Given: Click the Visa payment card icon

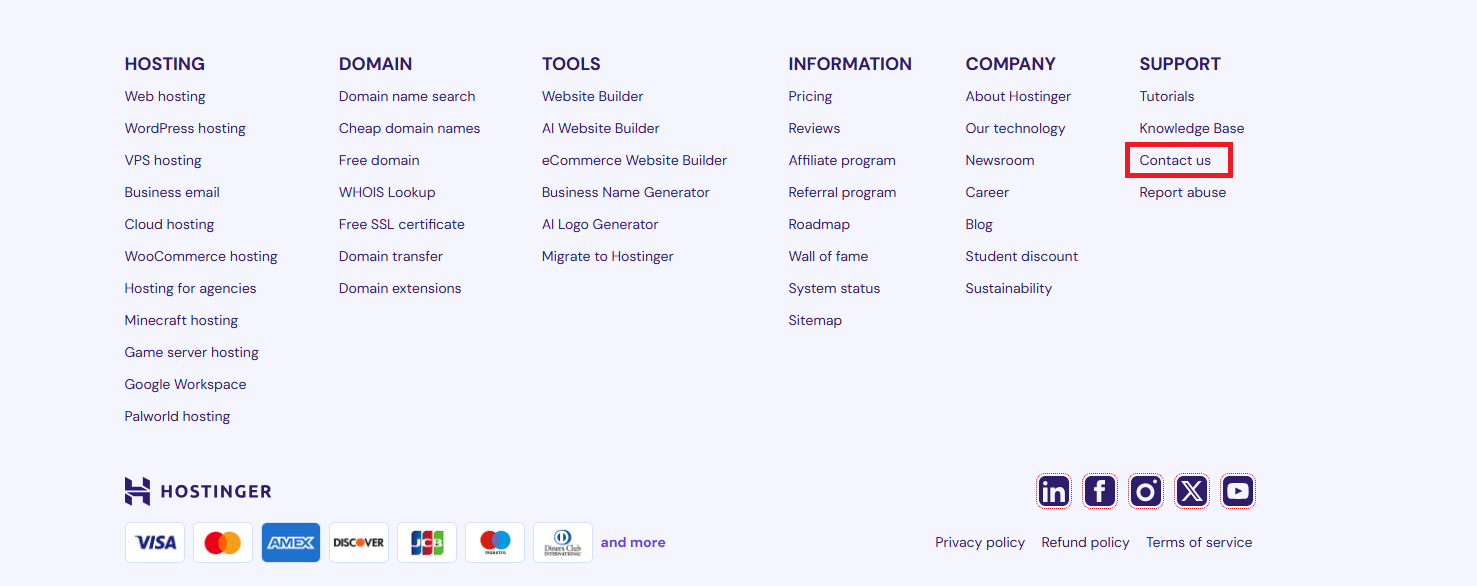Looking at the screenshot, I should [x=155, y=542].
